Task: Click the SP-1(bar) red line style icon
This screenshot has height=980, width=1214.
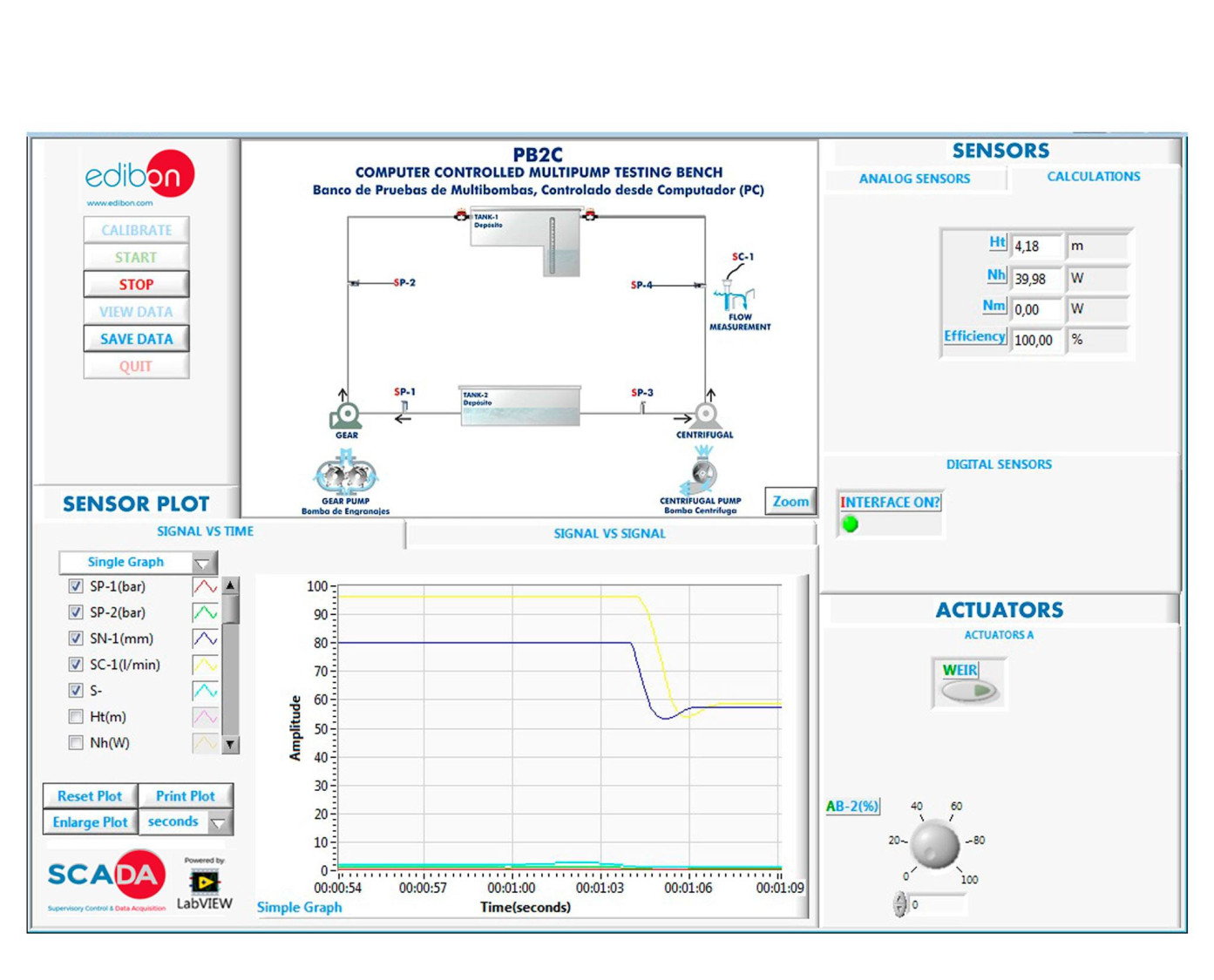Action: (x=205, y=587)
